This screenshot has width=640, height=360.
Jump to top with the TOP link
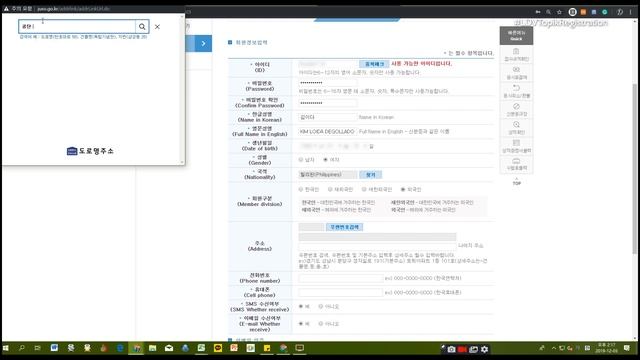[x=516, y=182]
